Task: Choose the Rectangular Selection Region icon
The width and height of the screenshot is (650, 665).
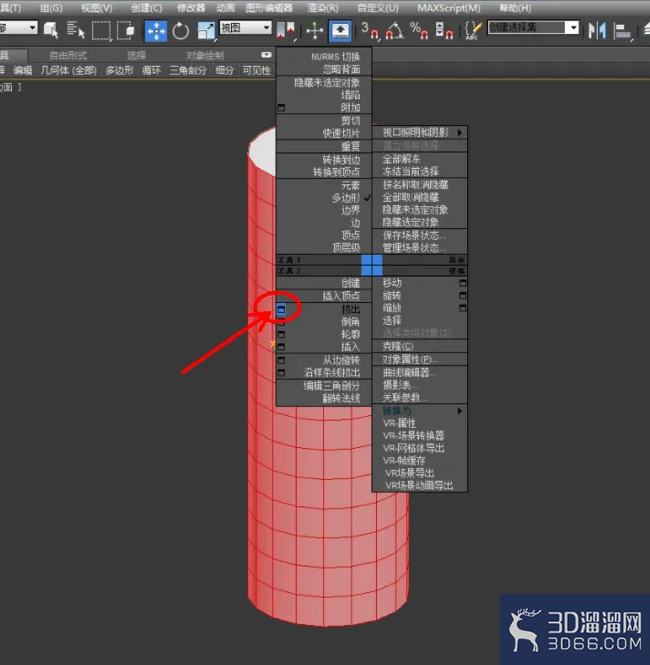Action: 101,31
